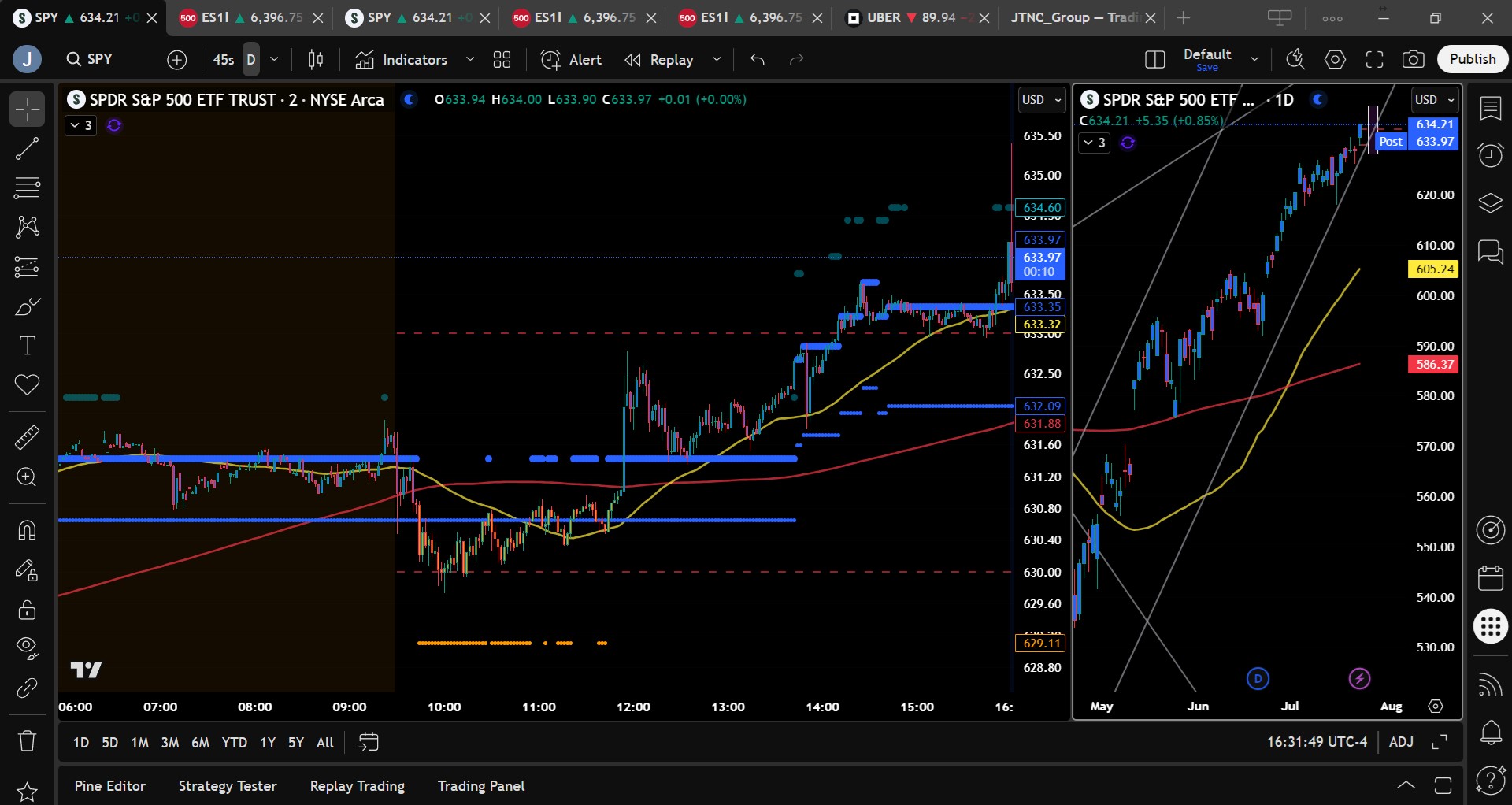
Task: Select the 45s timeframe
Action: coord(224,59)
